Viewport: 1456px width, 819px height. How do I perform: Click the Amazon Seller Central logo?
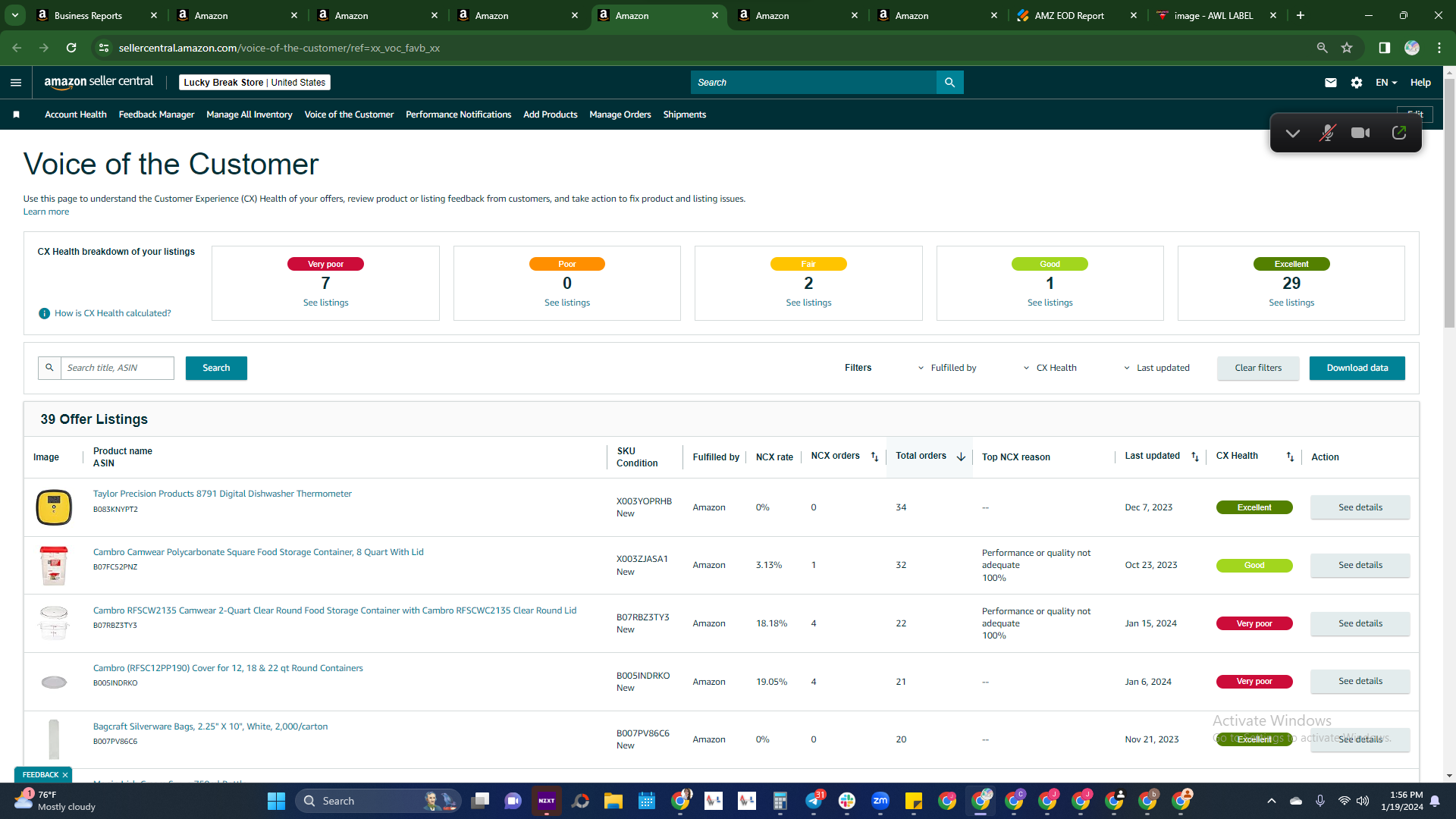pos(99,82)
